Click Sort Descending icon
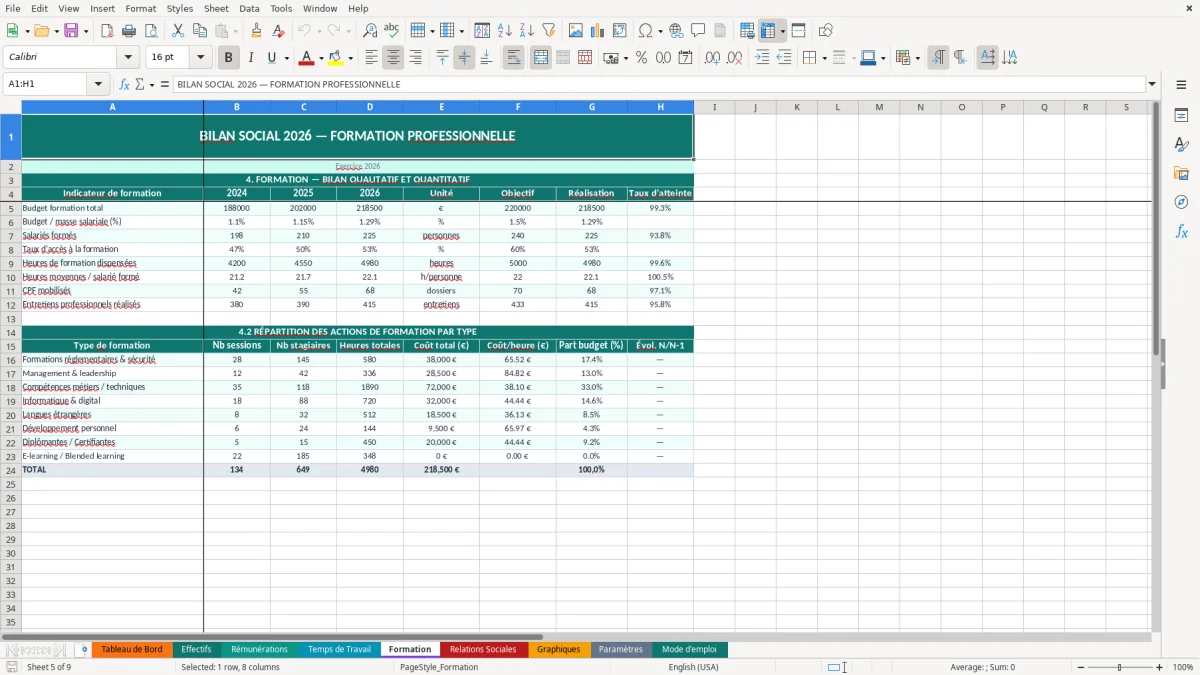The height and width of the screenshot is (675, 1200). [526, 31]
